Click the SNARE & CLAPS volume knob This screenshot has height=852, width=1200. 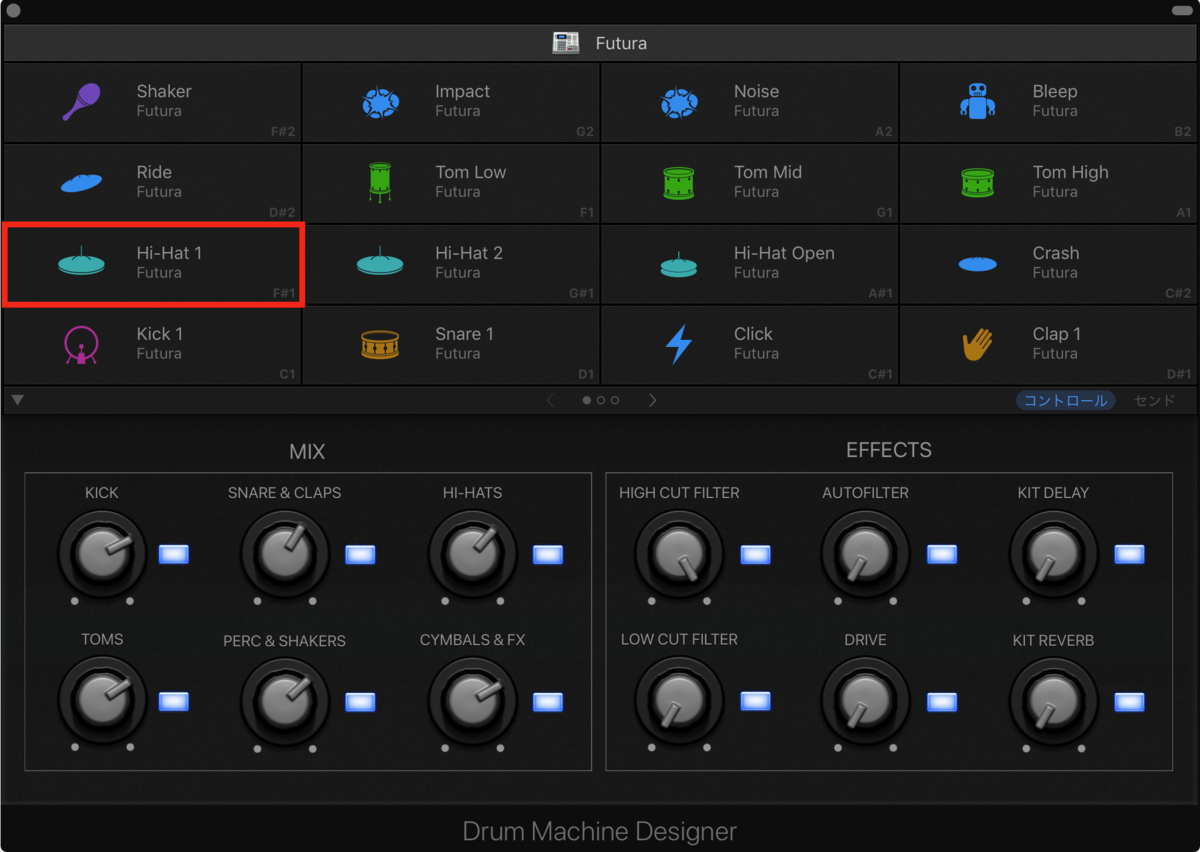tap(285, 554)
